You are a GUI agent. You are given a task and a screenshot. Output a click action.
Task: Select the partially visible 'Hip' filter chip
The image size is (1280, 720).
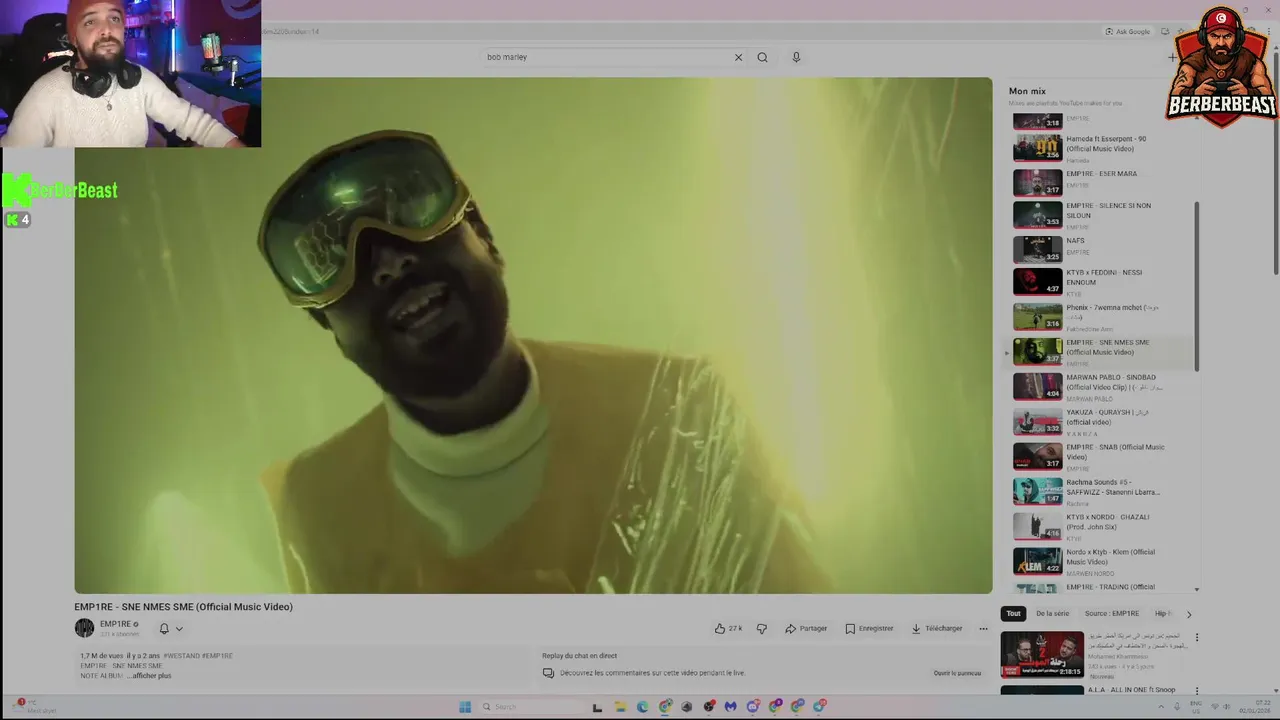[1163, 613]
